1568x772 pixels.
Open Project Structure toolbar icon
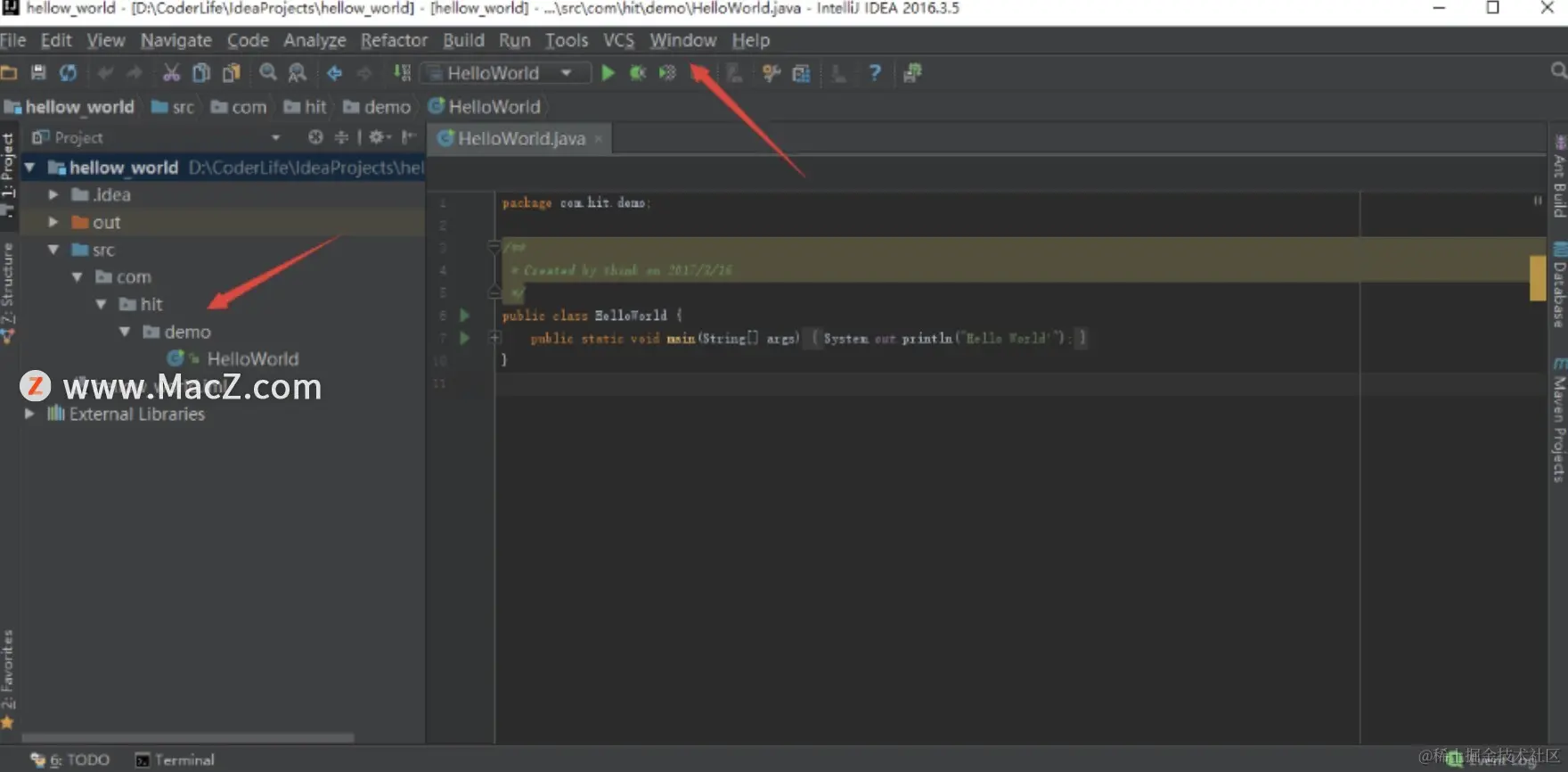pos(801,73)
